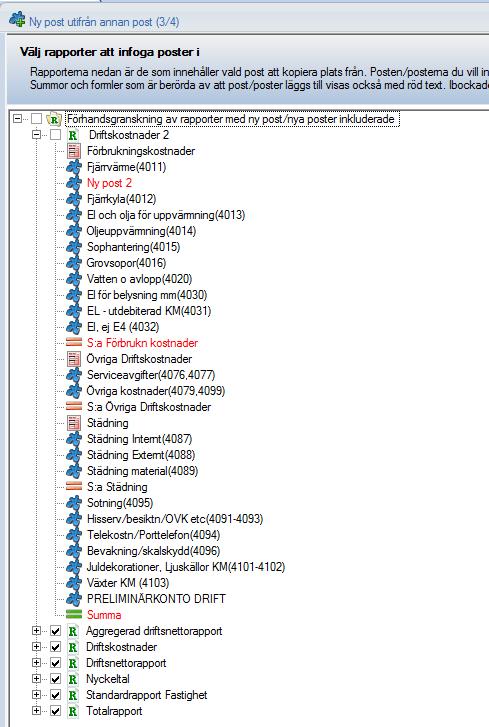Click the green Summa total icon
The width and height of the screenshot is (489, 727).
click(x=74, y=614)
